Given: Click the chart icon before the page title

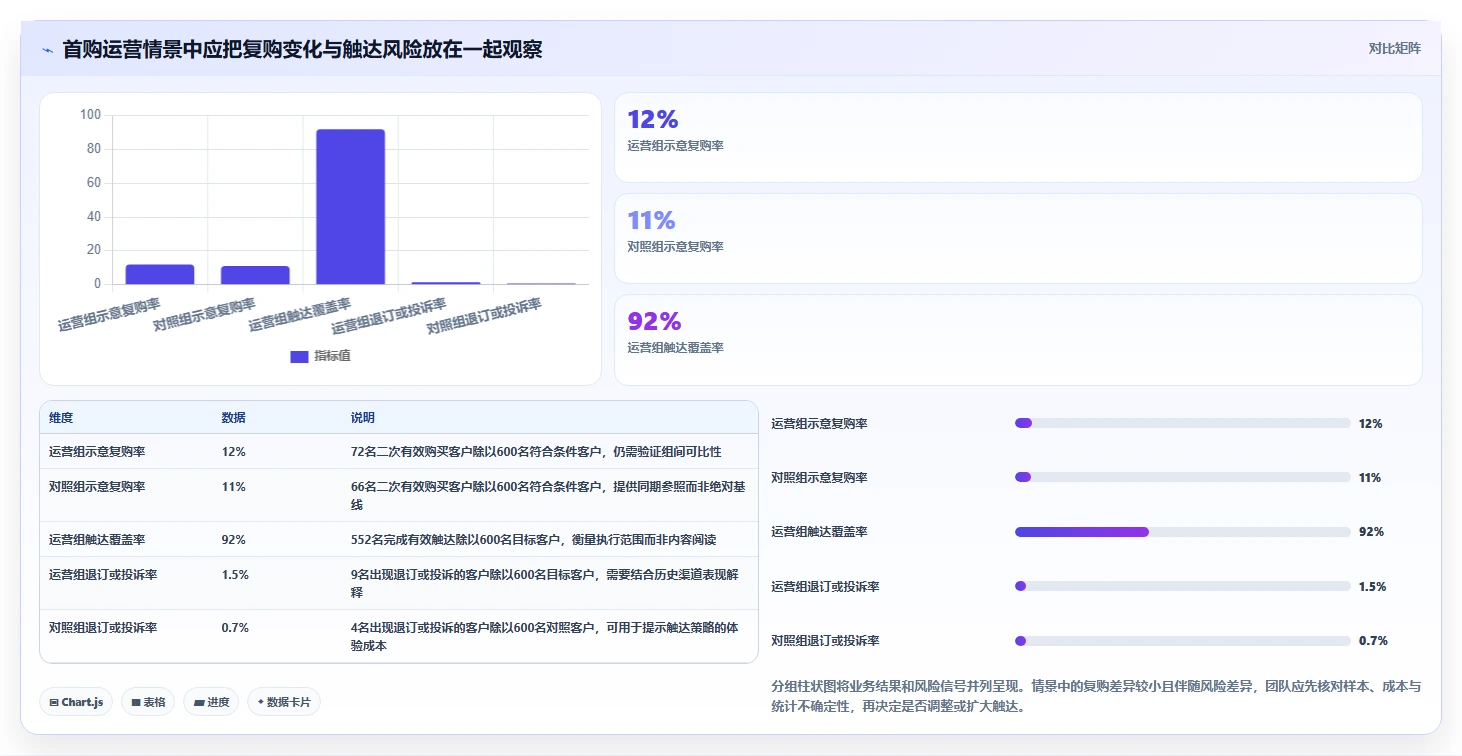Looking at the screenshot, I should tap(47, 49).
